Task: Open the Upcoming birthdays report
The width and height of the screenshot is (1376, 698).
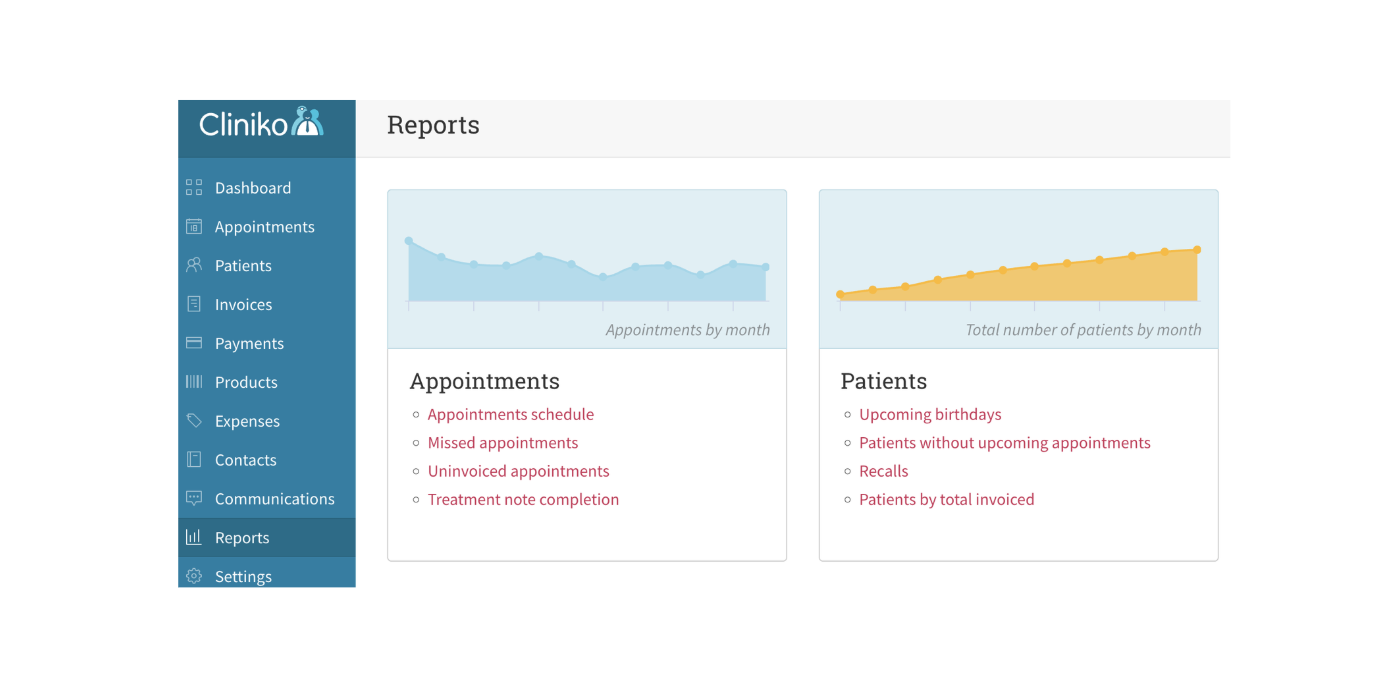Action: pyautogui.click(x=930, y=414)
